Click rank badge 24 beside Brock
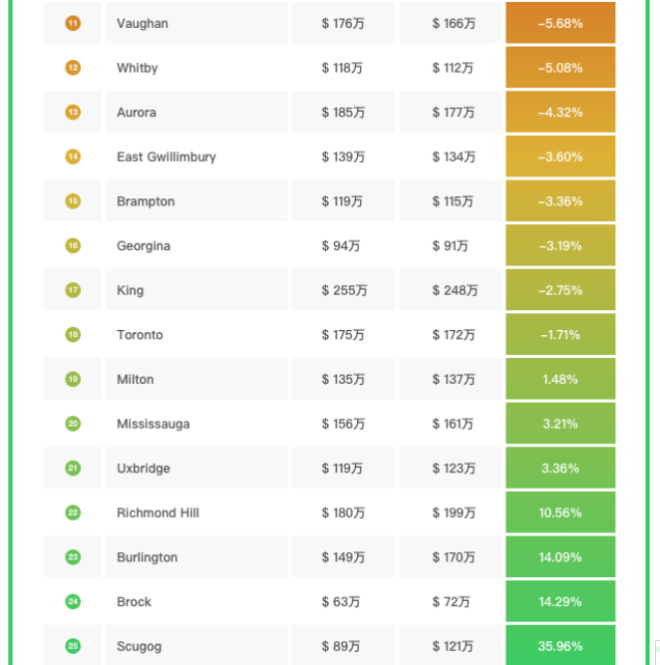 (x=73, y=601)
